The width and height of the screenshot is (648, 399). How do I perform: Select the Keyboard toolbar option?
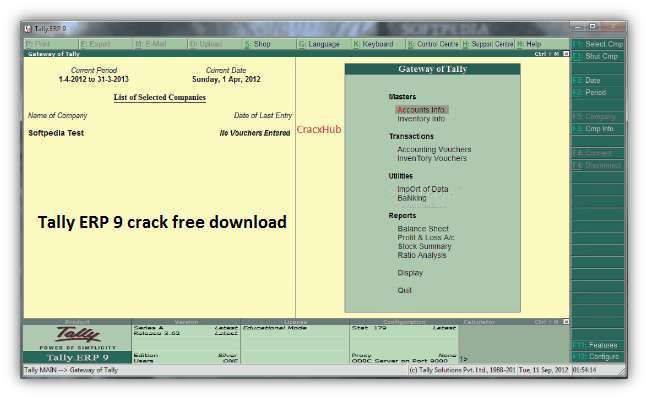379,44
